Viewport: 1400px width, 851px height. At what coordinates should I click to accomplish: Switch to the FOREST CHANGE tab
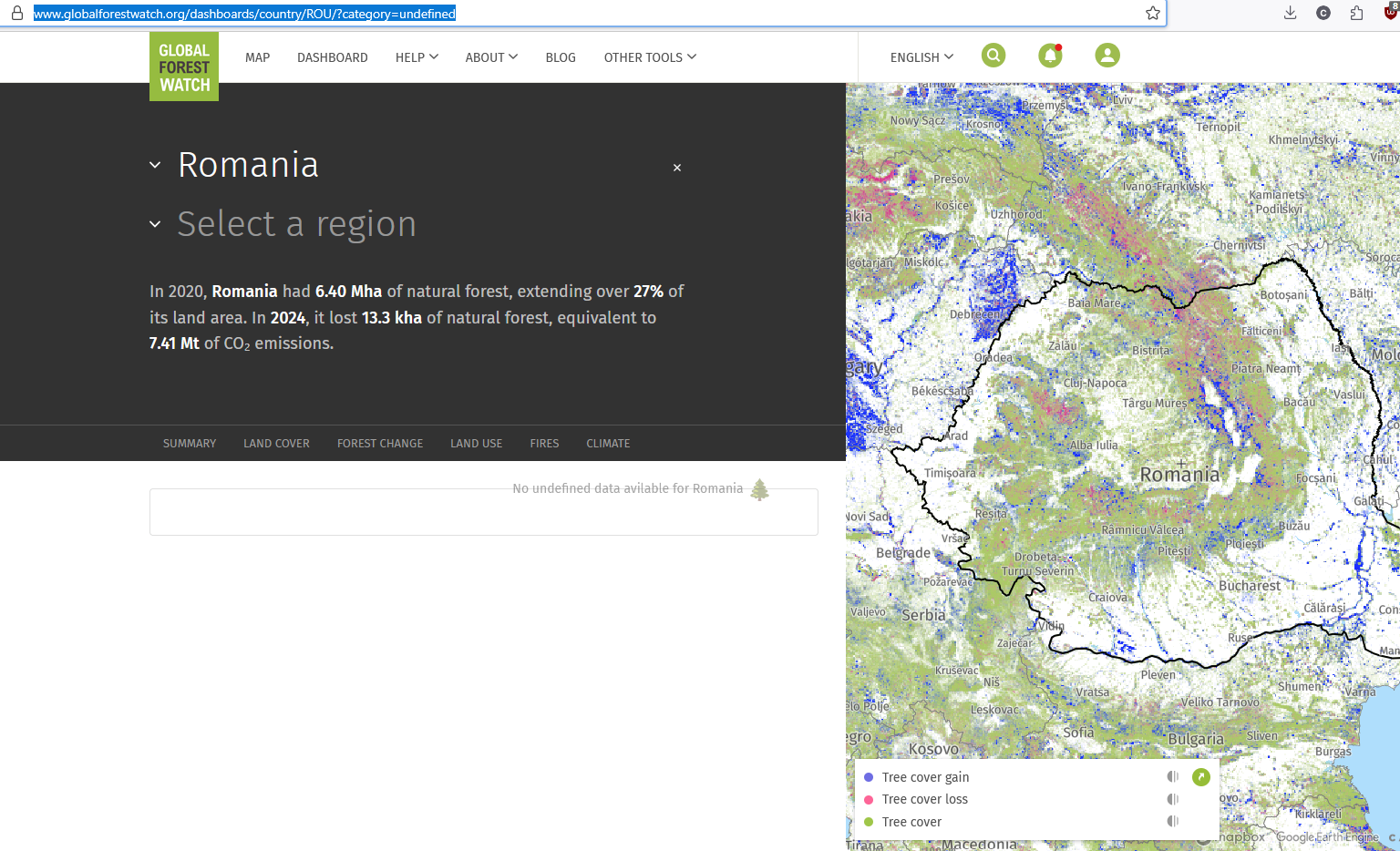380,444
